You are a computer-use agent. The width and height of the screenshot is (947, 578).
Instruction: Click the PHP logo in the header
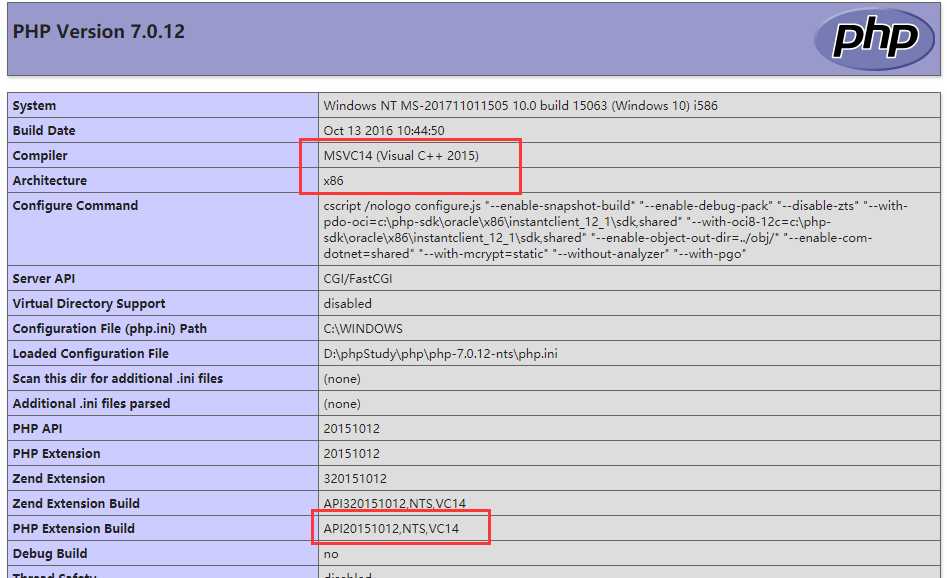pyautogui.click(x=874, y=39)
